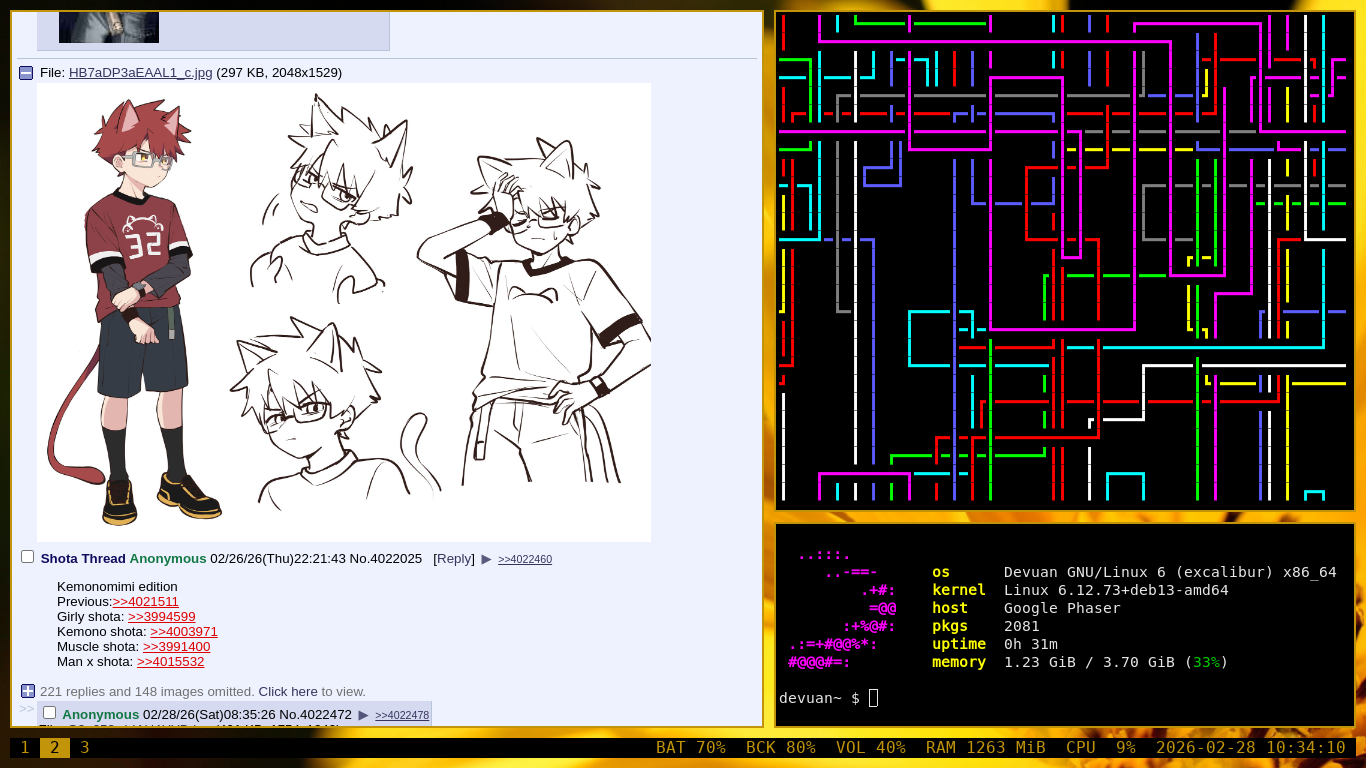
Task: Click the CPU 9% status entry
Action: coord(1101,748)
